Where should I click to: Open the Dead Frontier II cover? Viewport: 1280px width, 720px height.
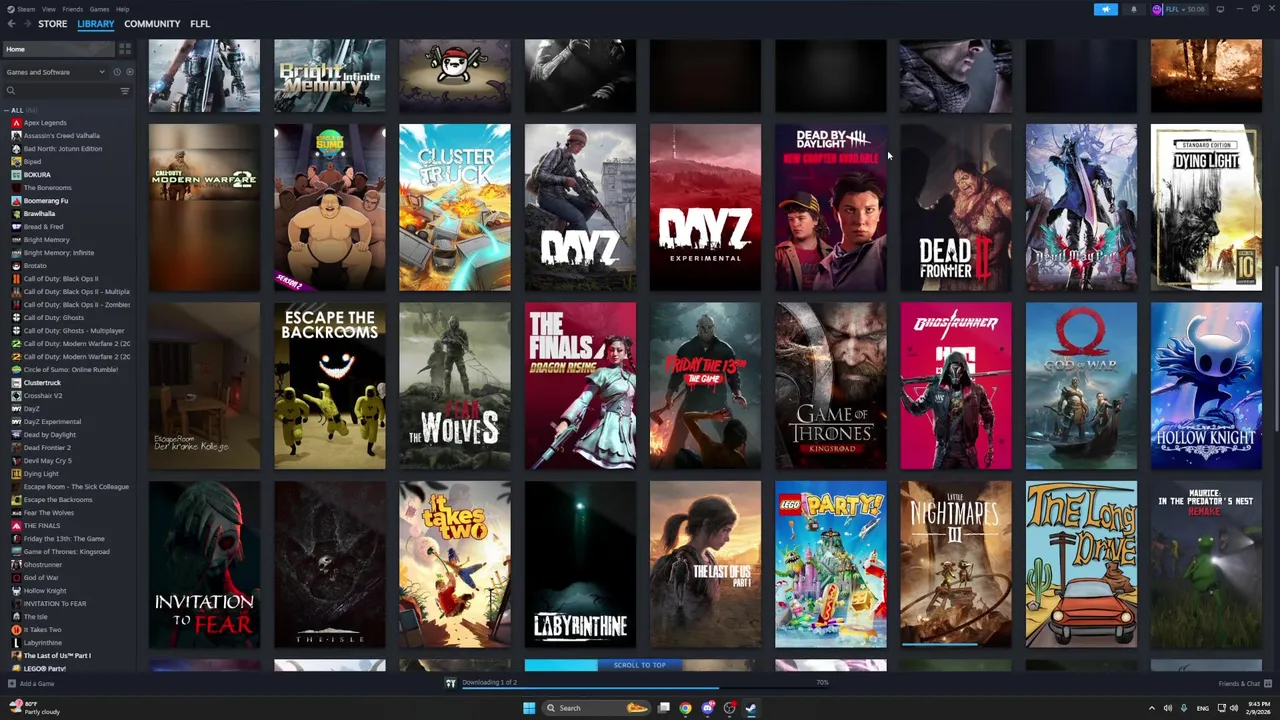(956, 208)
